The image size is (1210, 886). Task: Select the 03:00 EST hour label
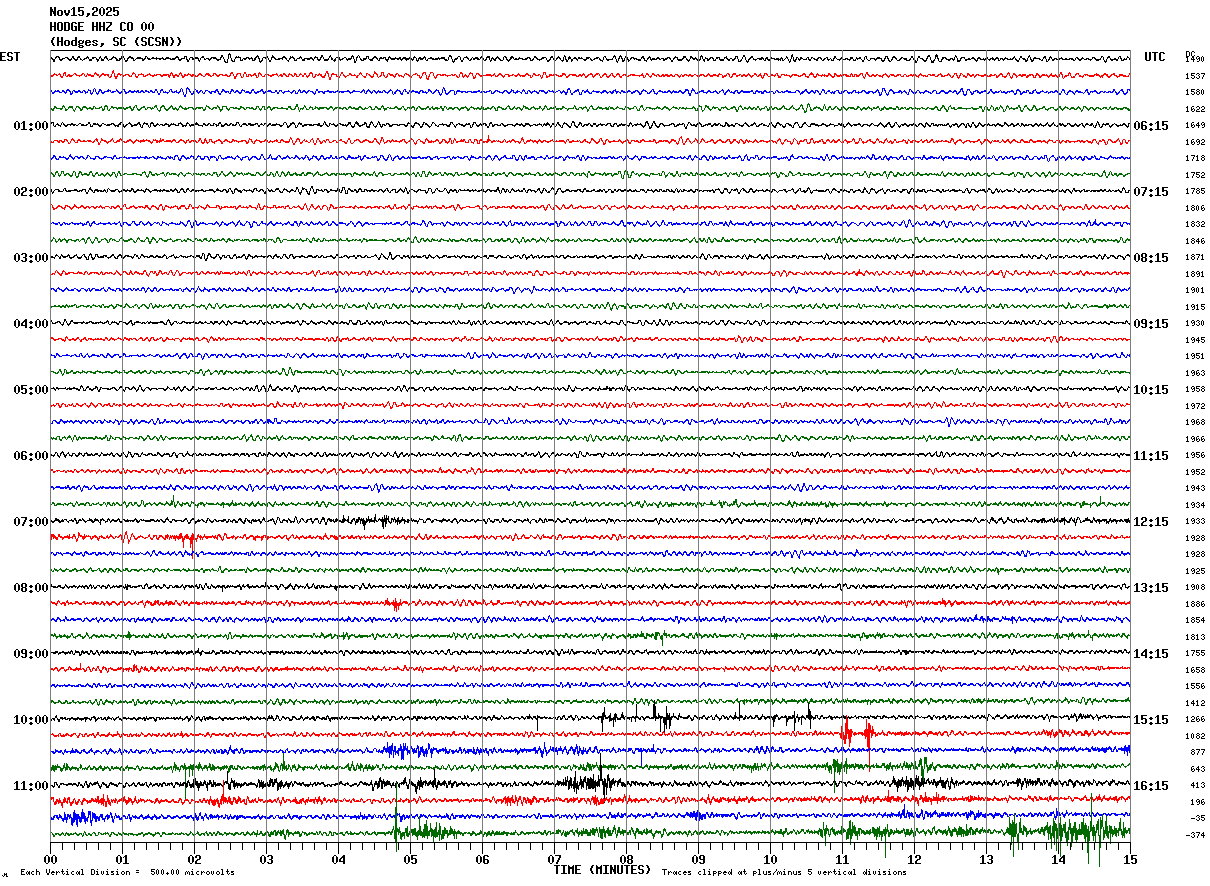[31, 258]
